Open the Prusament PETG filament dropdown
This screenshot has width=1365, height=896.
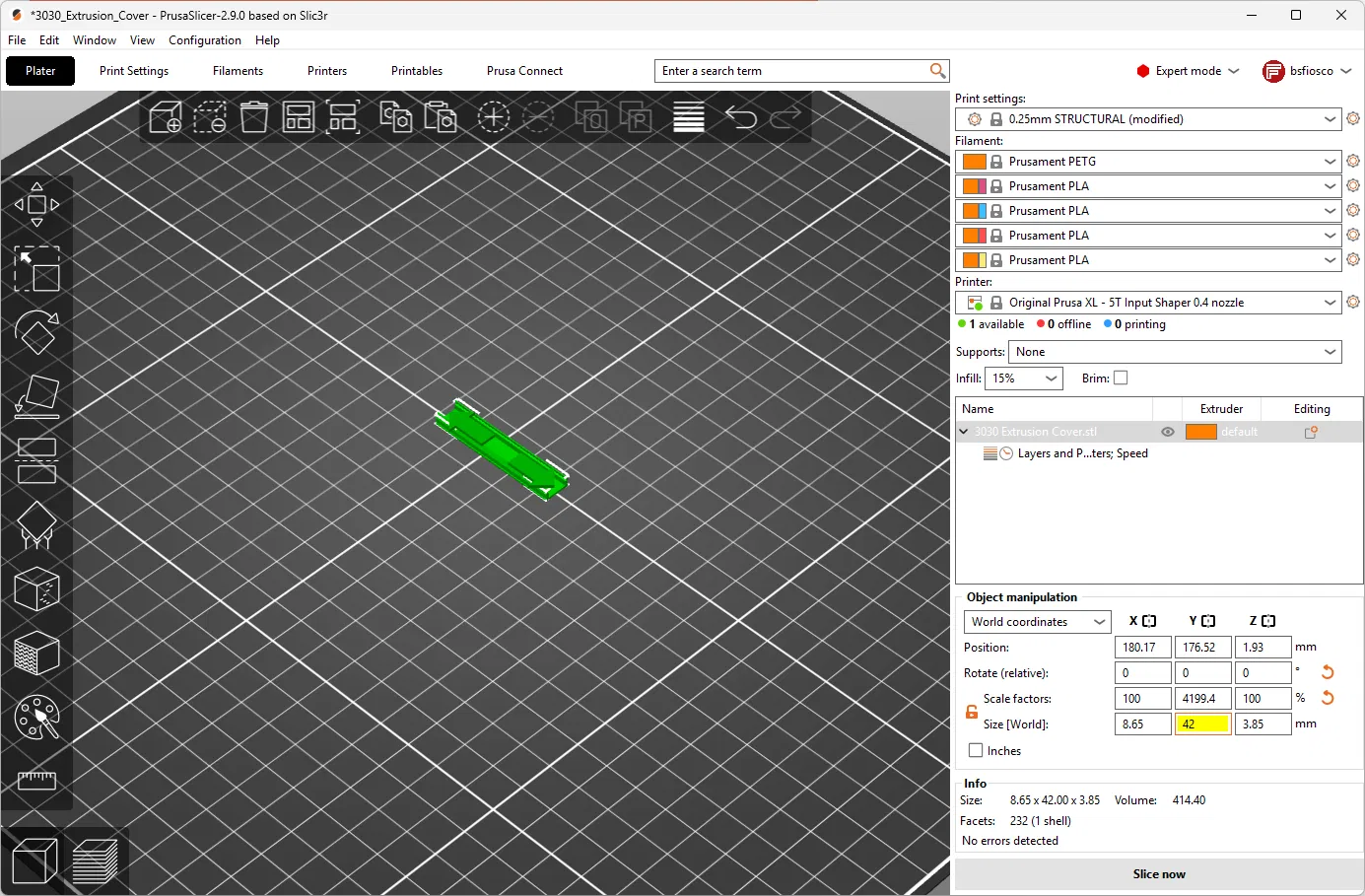(1148, 161)
